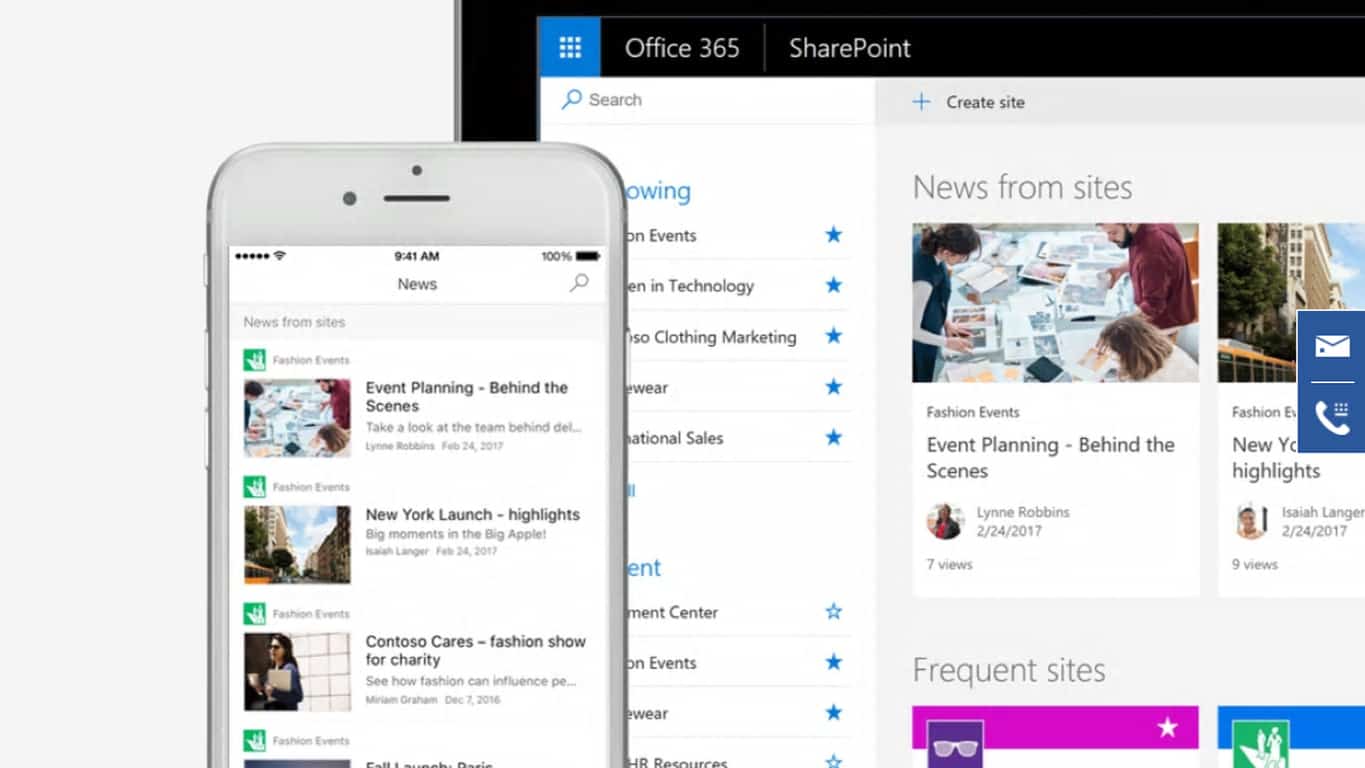The width and height of the screenshot is (1365, 768).
Task: Tap the search icon in phone News header
Action: coord(579,283)
